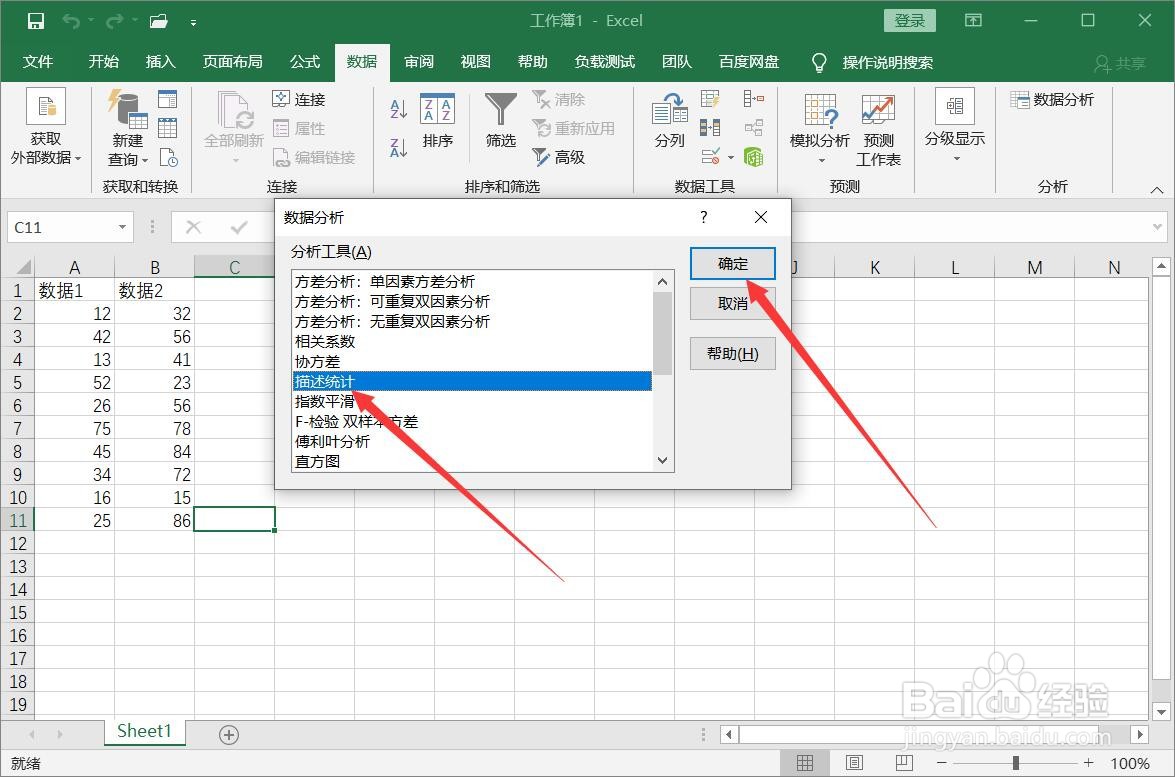
Task: Click the Select All corner triangle
Action: (x=23, y=267)
